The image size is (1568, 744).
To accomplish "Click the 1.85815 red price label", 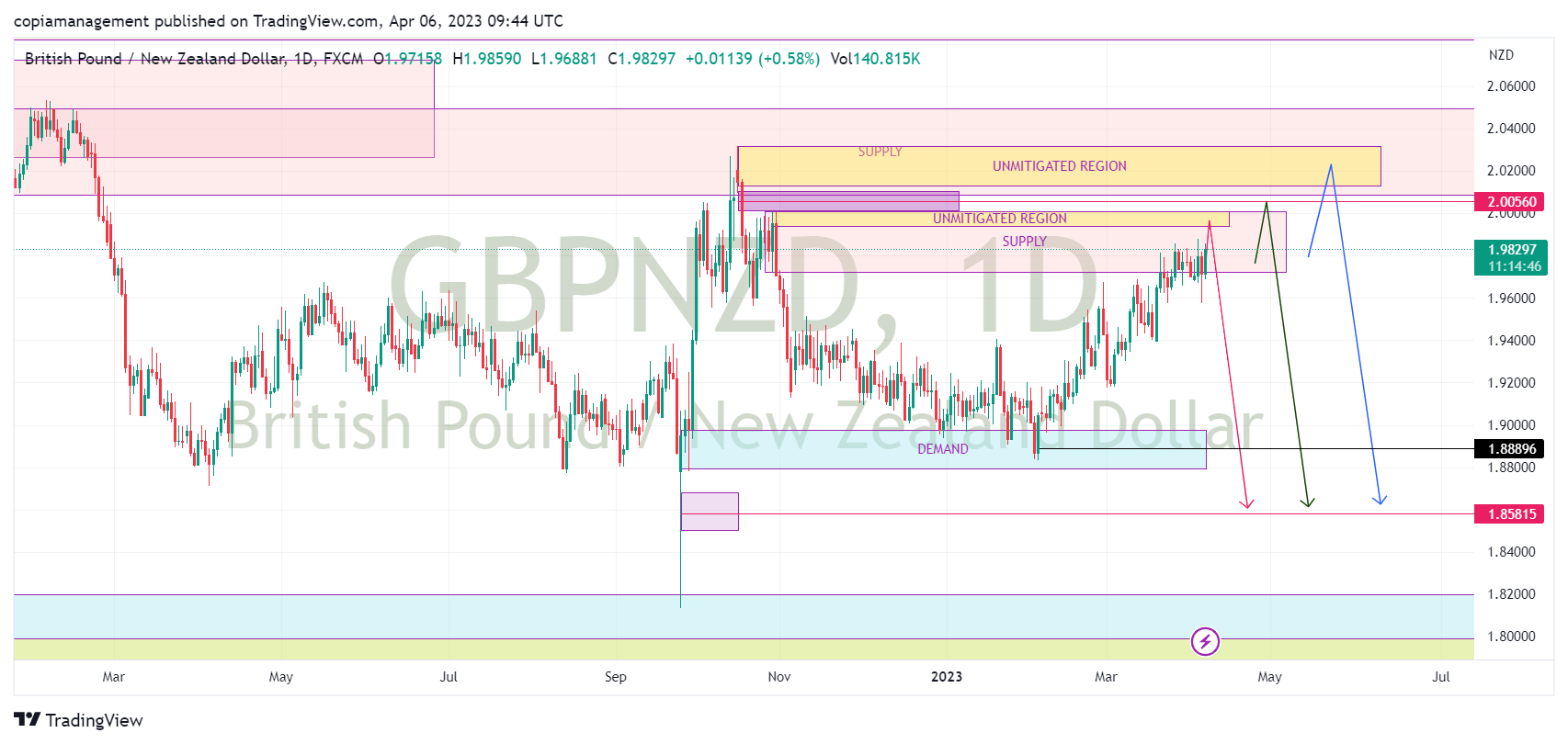I will point(1511,514).
